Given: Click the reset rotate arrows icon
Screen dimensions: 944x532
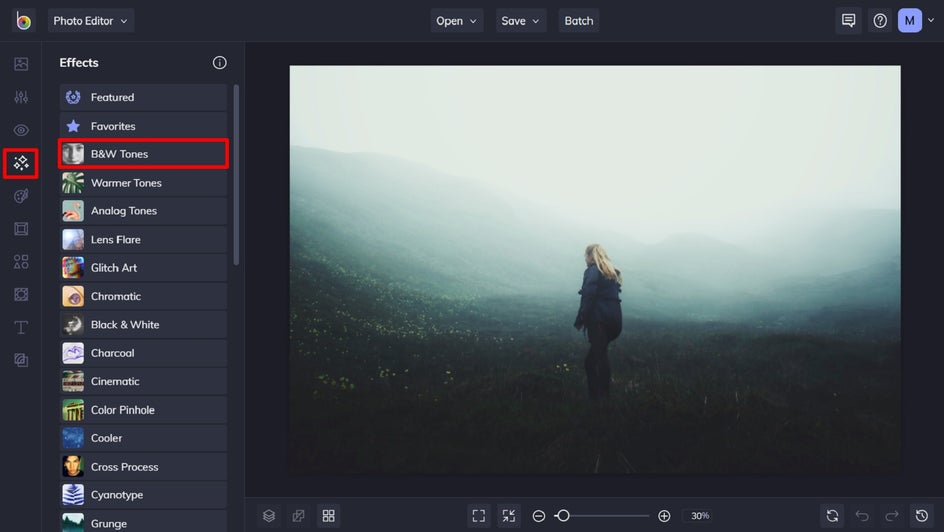Looking at the screenshot, I should click(832, 516).
